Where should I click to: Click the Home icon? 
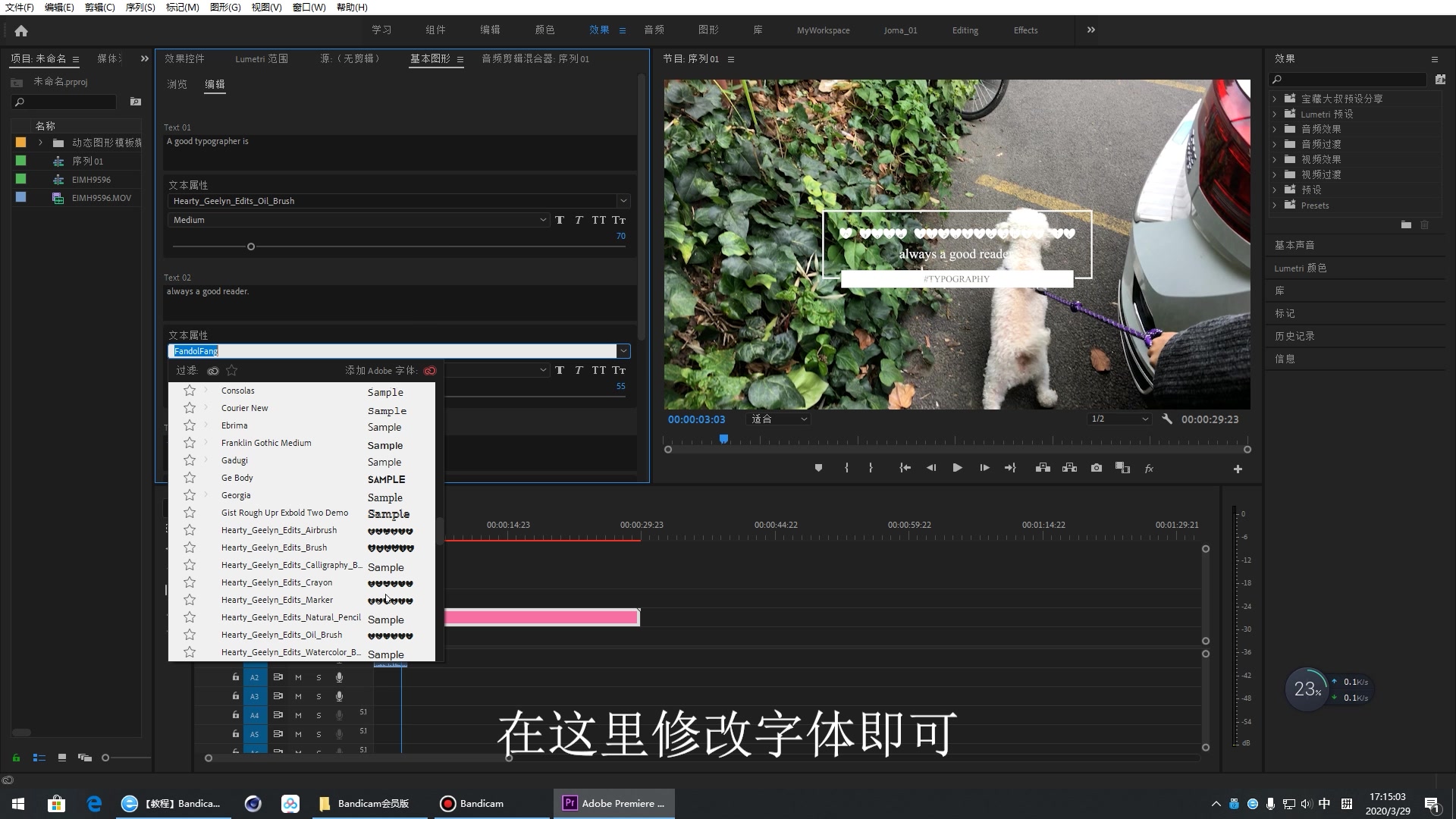[21, 31]
